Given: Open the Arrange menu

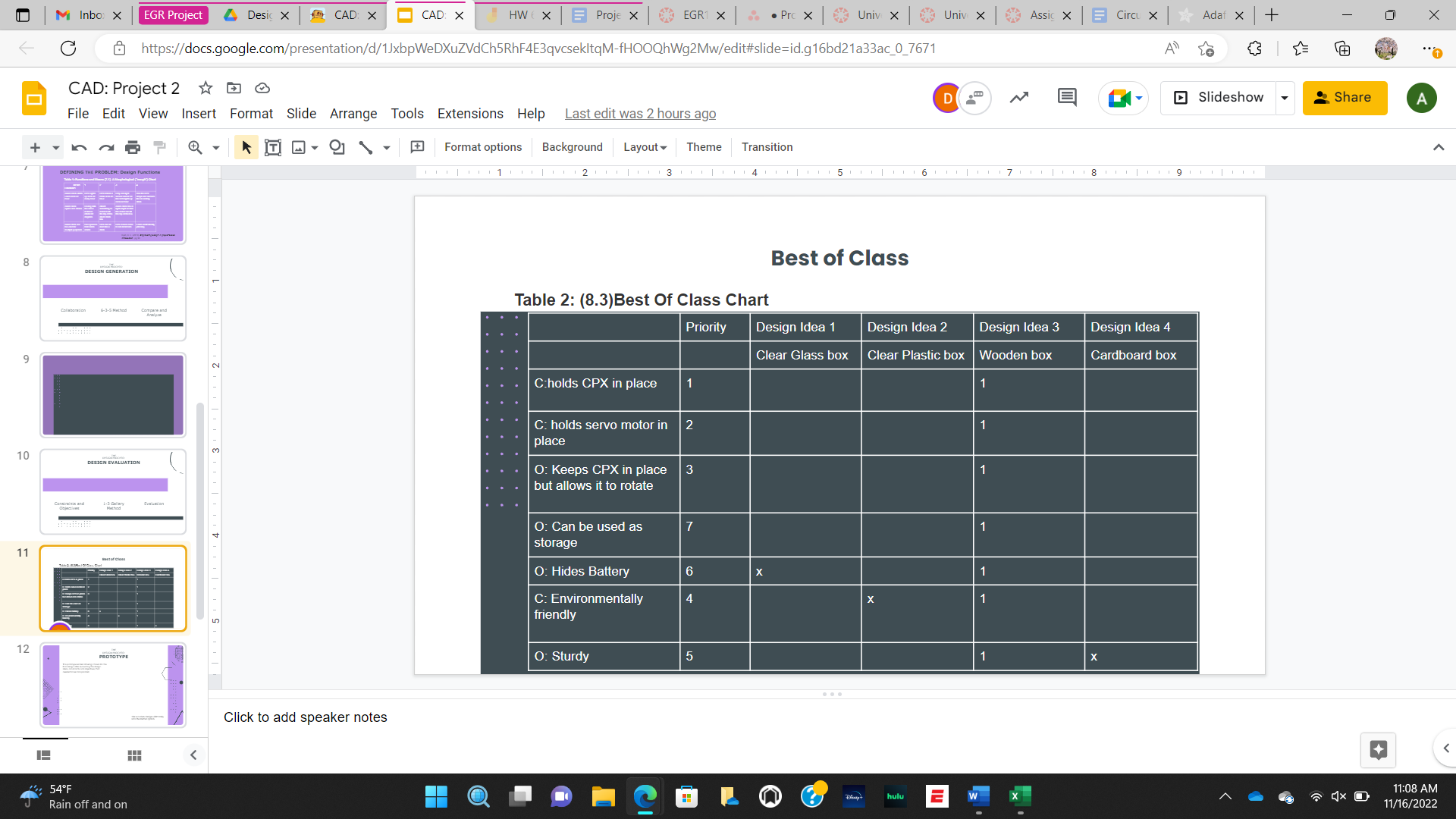Looking at the screenshot, I should [x=353, y=114].
